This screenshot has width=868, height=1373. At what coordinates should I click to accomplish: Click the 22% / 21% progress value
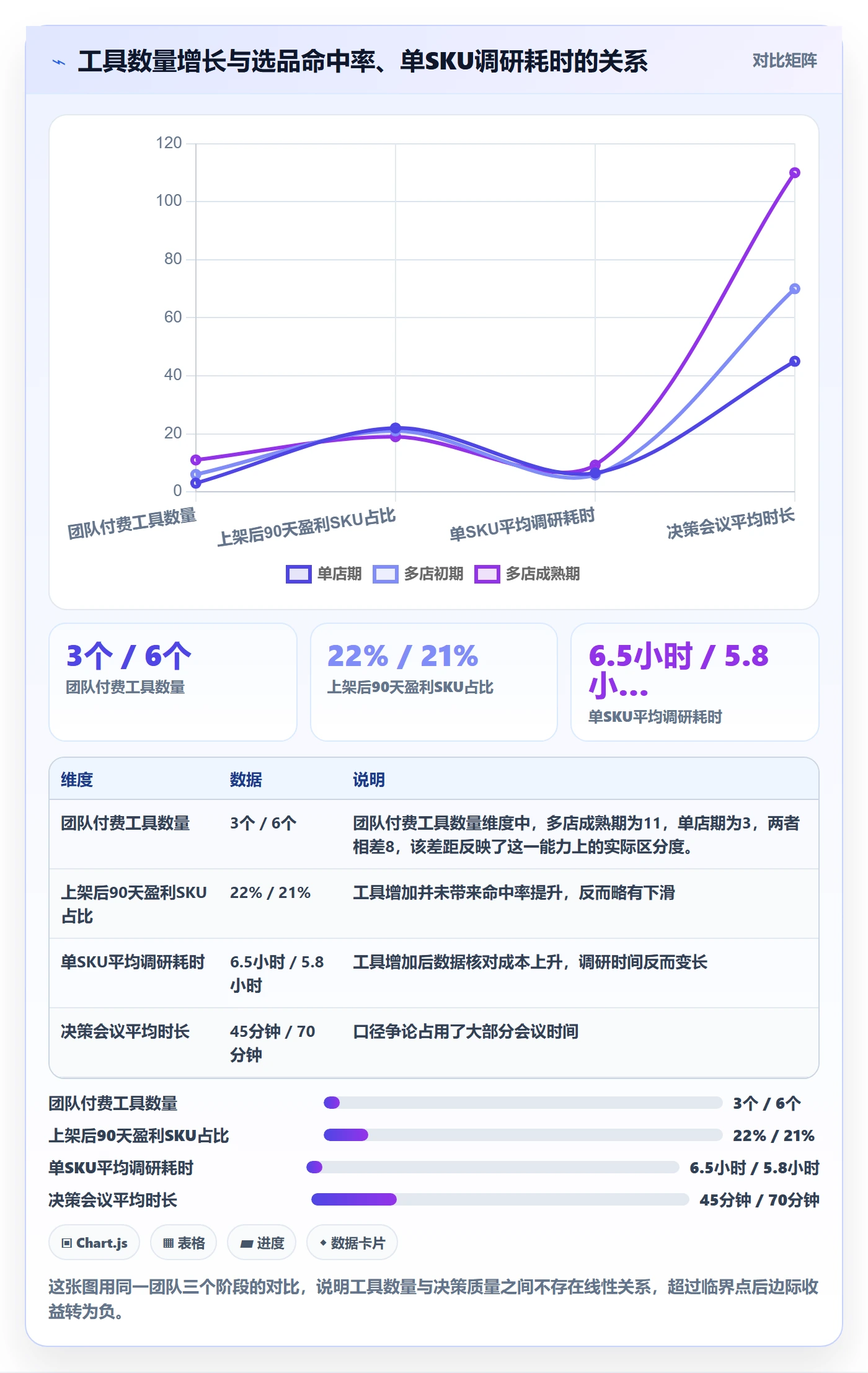click(774, 1135)
